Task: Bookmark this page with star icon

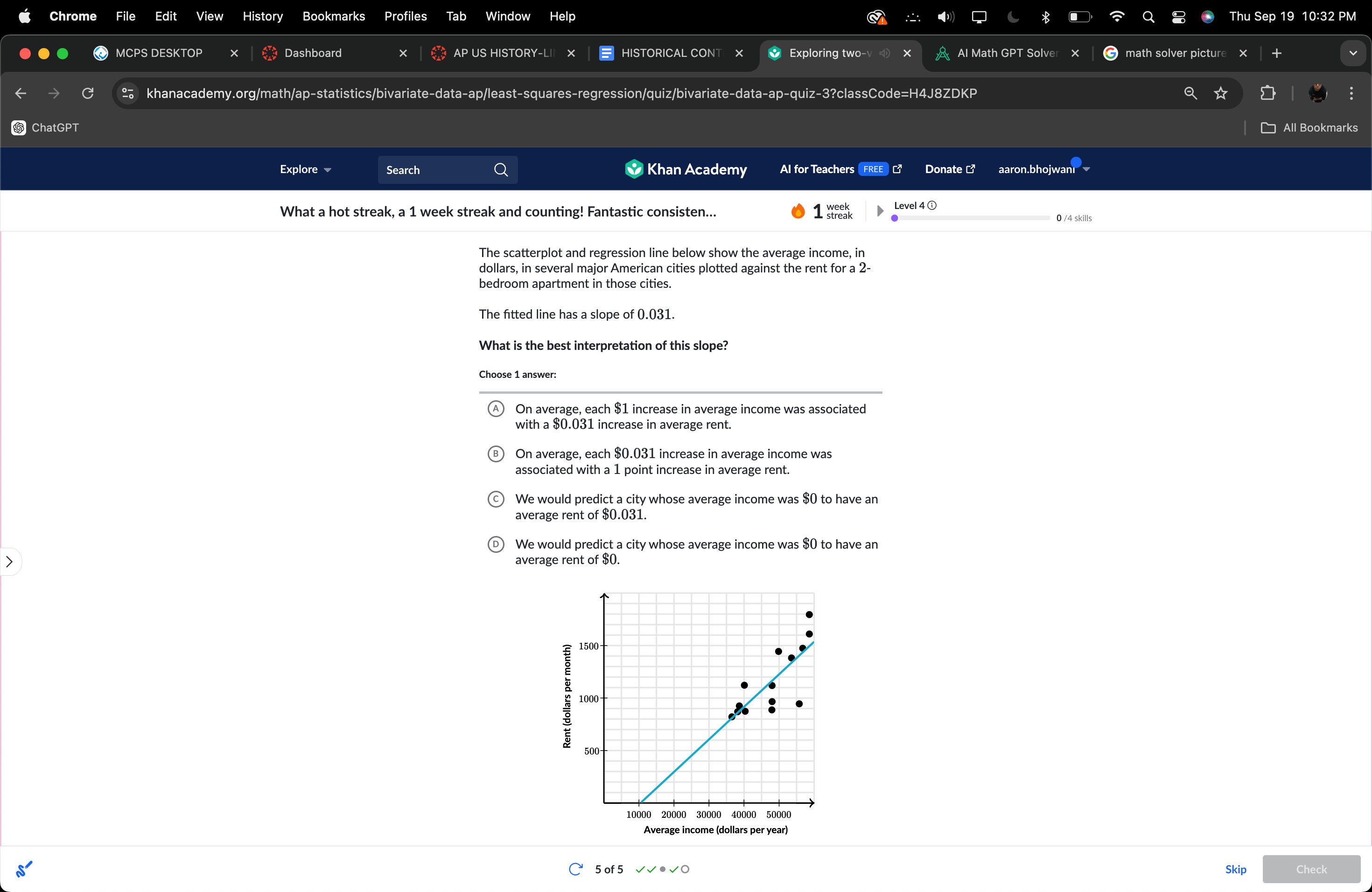Action: click(1220, 93)
